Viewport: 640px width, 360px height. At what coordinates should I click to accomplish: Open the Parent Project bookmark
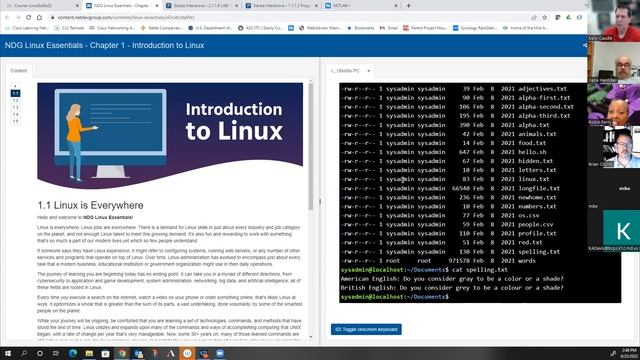[425, 28]
